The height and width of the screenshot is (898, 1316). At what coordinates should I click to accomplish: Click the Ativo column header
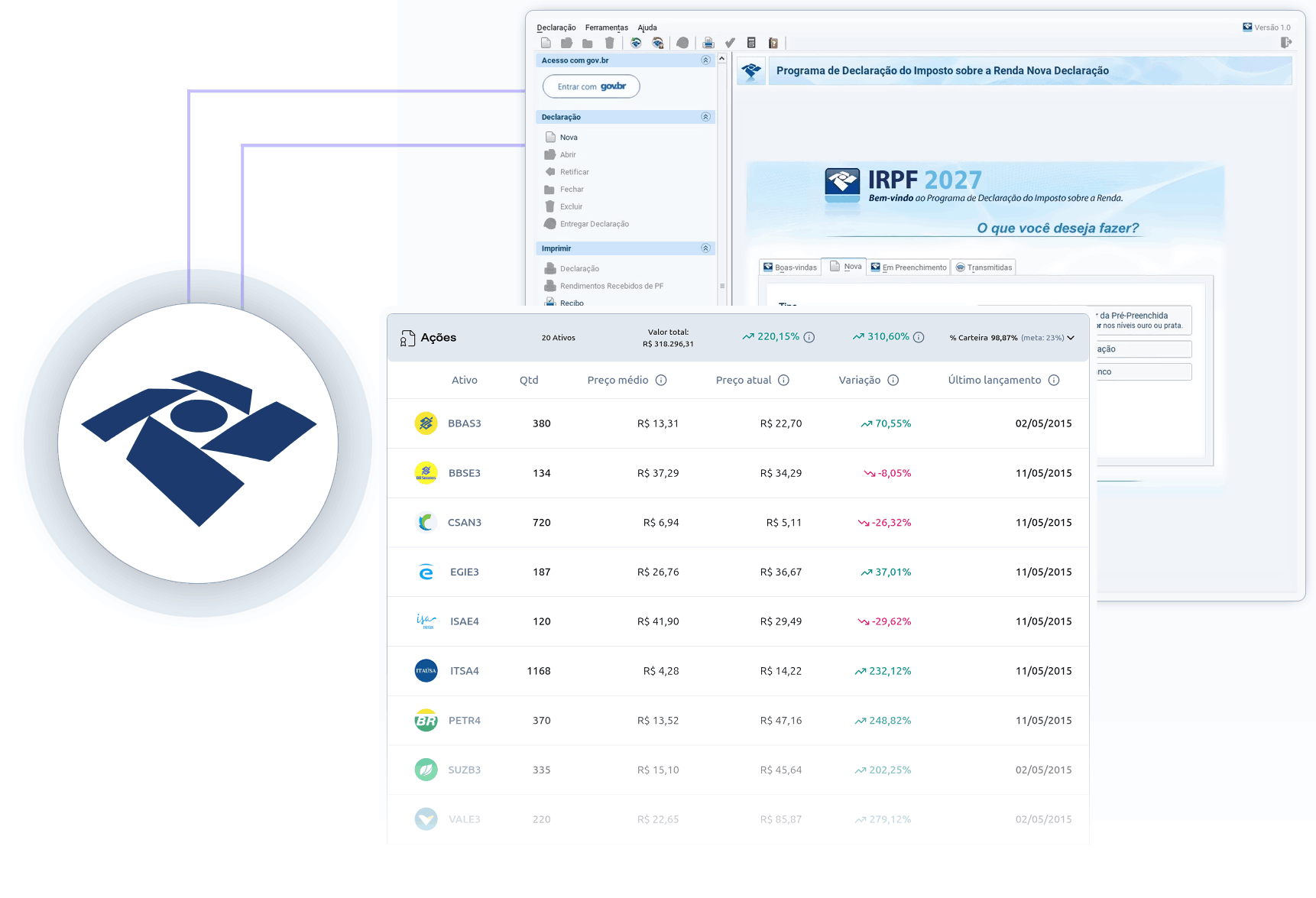pos(465,380)
